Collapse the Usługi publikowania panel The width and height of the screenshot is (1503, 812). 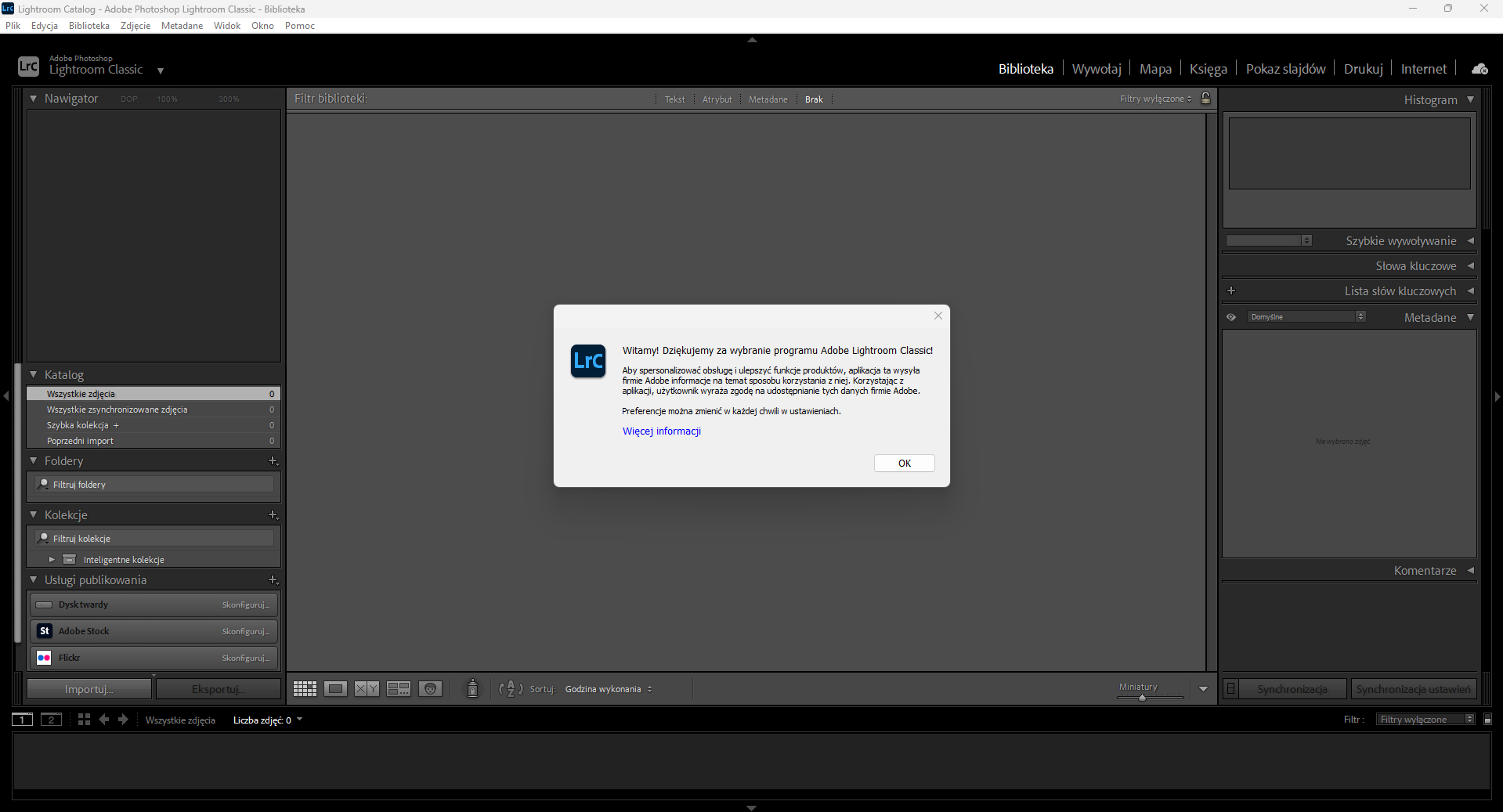(x=34, y=580)
